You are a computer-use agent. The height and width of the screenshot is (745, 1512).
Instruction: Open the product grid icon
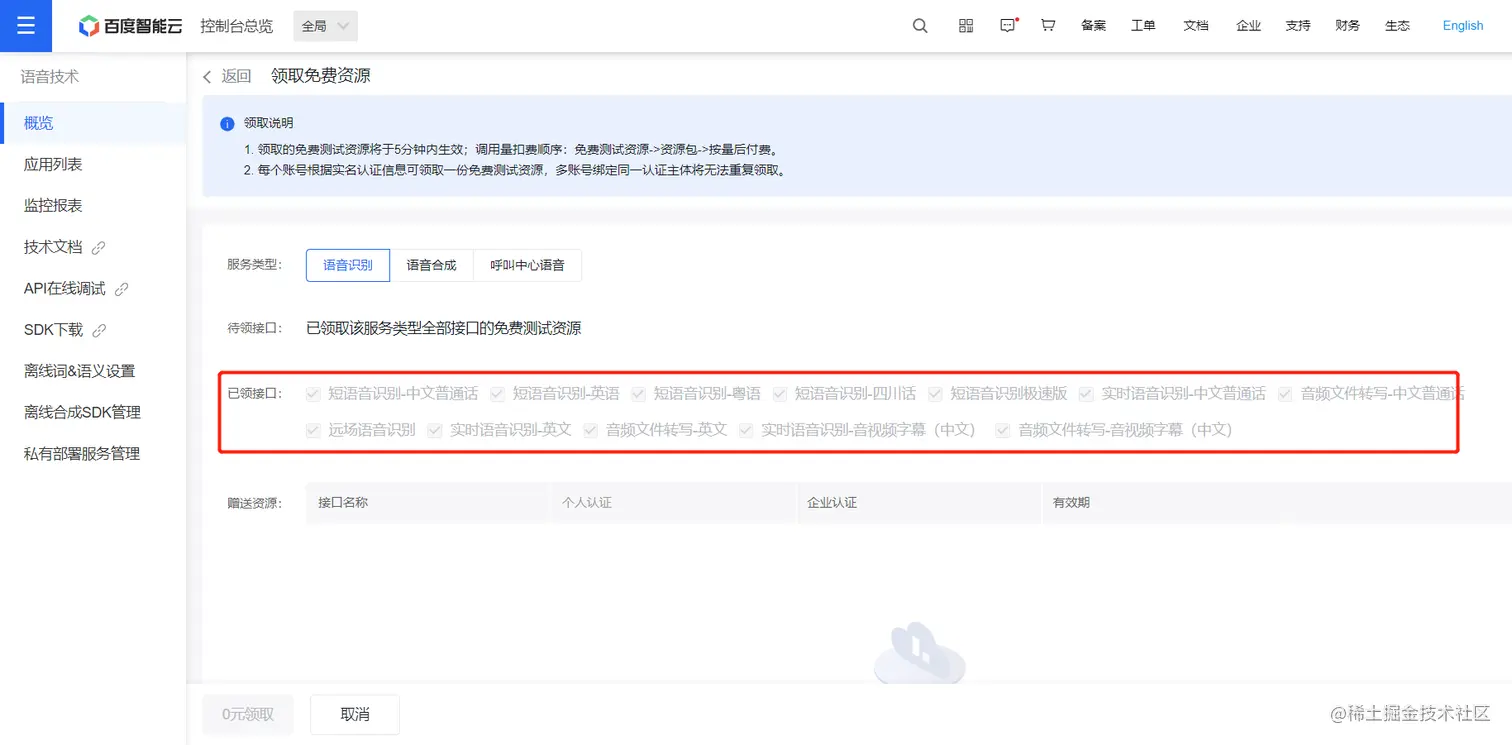[966, 26]
